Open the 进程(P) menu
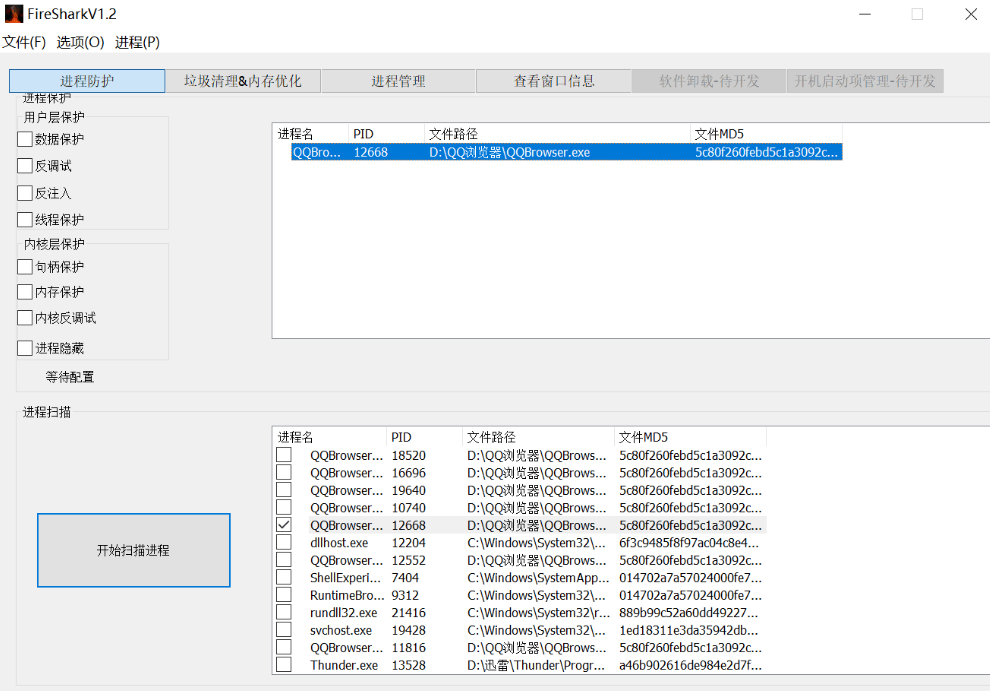 (x=137, y=42)
